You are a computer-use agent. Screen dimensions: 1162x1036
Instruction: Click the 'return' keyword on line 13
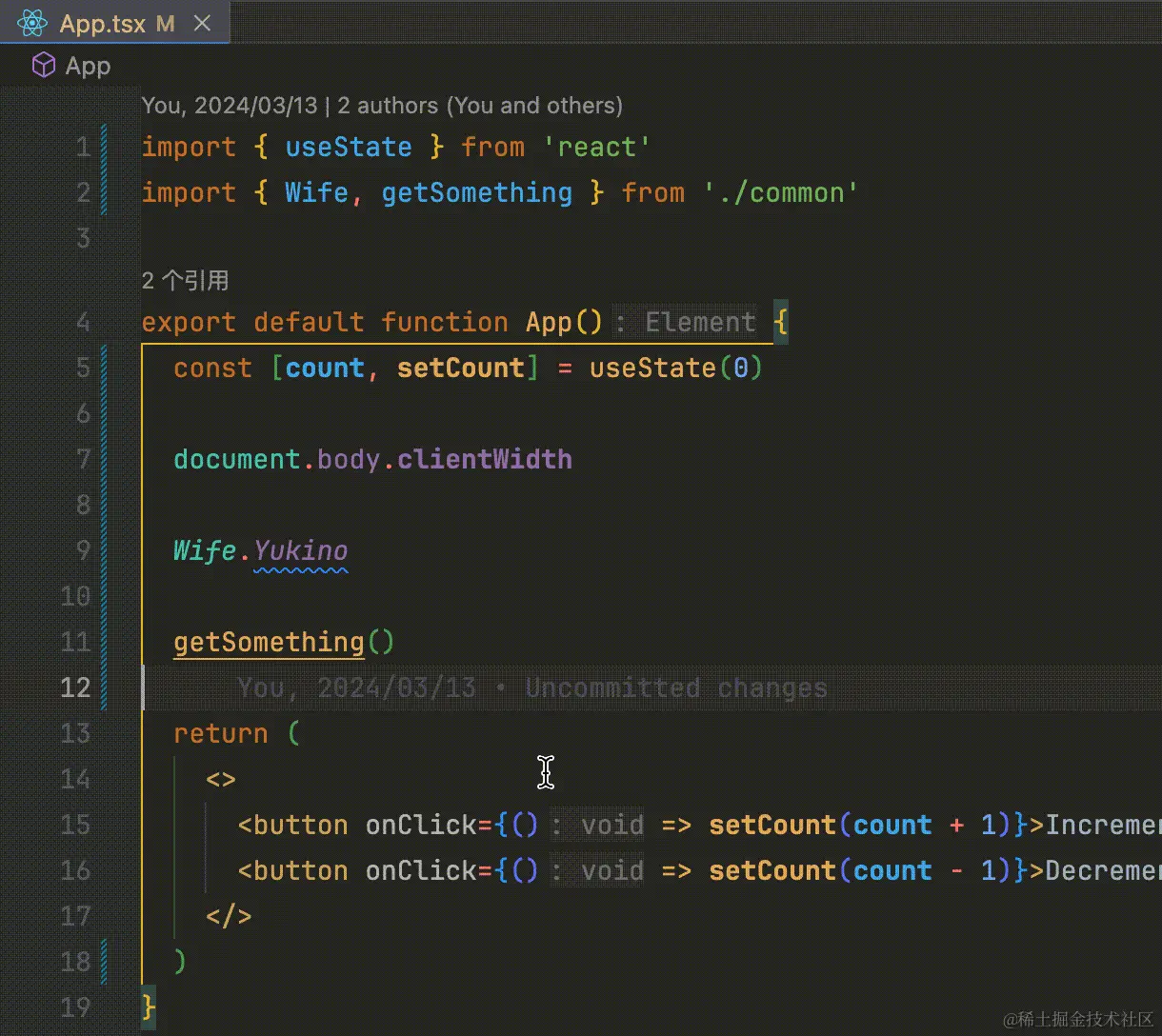221,733
